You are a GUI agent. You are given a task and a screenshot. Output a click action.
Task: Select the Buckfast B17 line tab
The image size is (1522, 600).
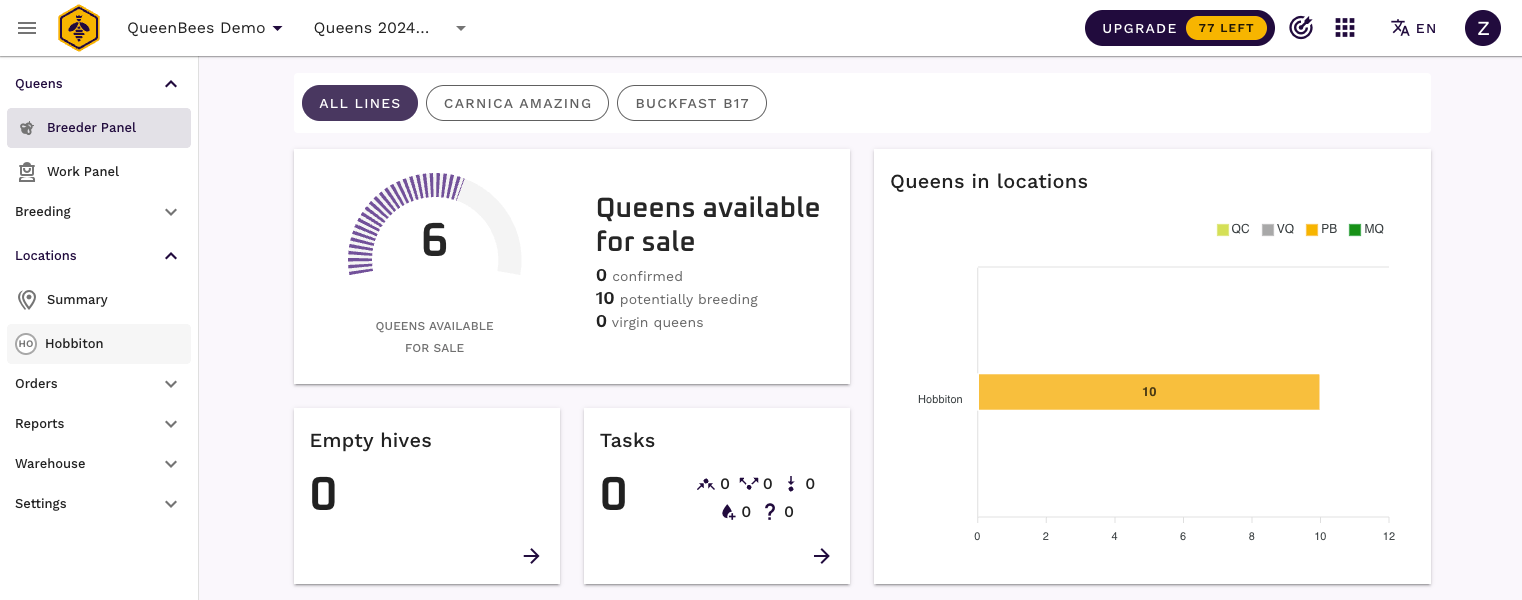point(692,103)
